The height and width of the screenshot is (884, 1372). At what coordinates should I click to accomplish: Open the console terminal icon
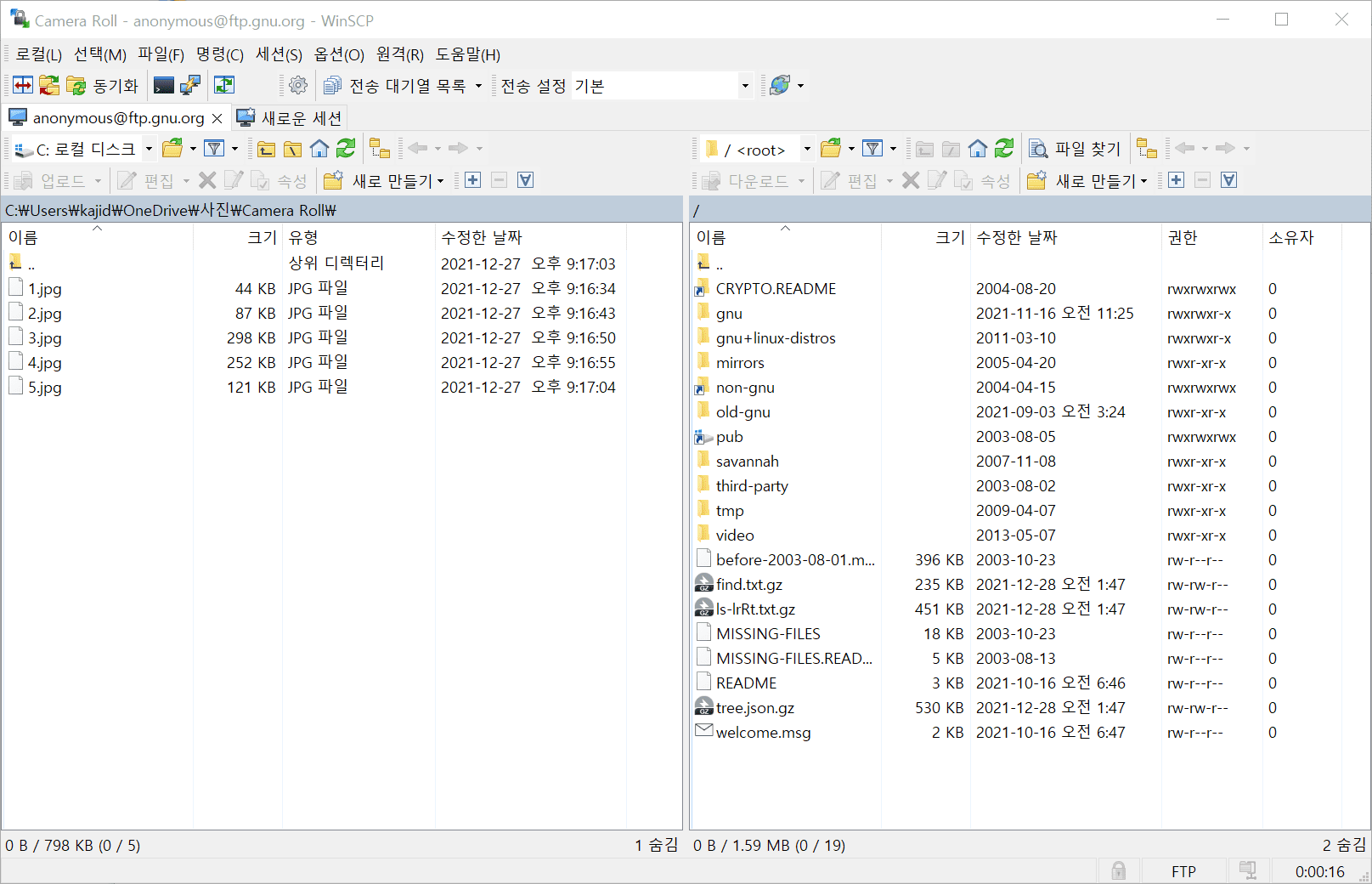pos(164,85)
